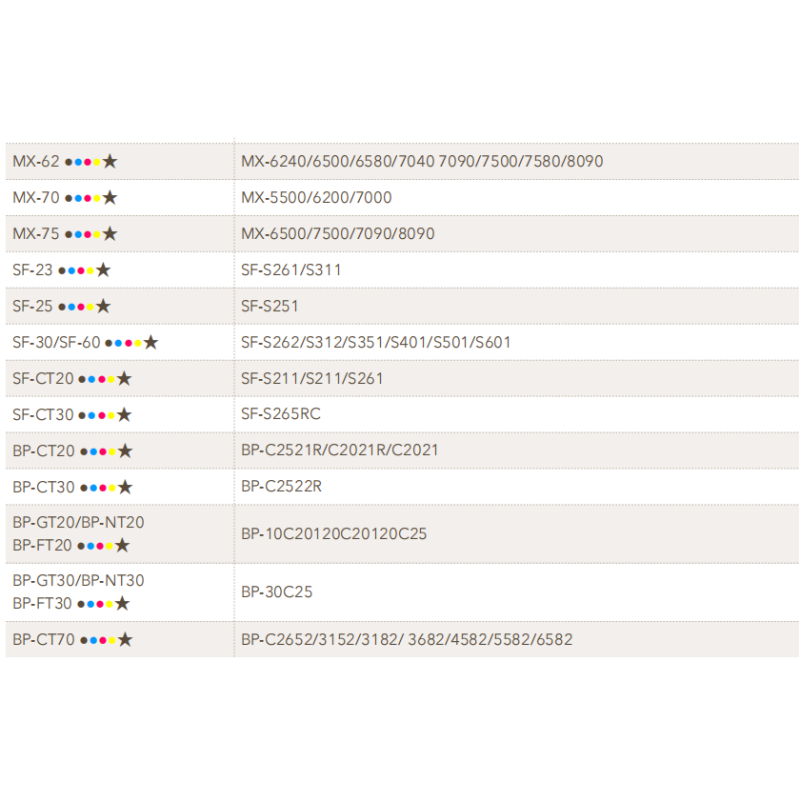This screenshot has width=800, height=800.
Task: Click the star after SF-30/SF-60
Action: tap(150, 342)
